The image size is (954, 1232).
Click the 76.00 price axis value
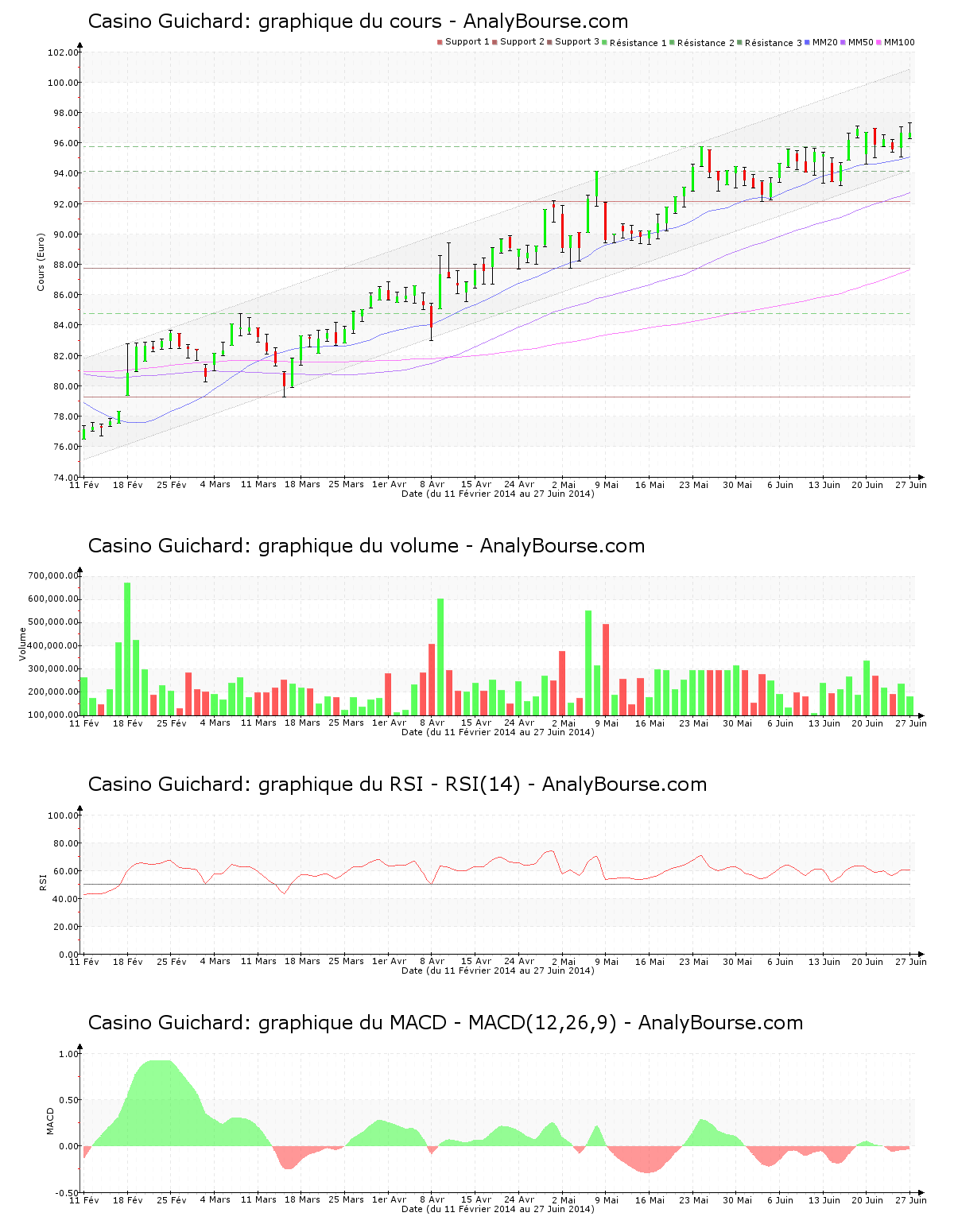point(65,447)
